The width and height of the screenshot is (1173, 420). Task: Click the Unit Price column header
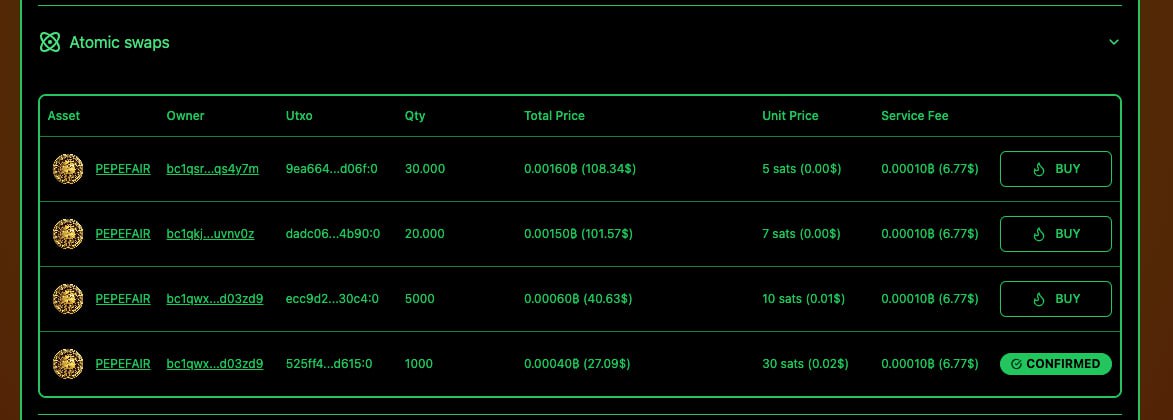coord(790,116)
